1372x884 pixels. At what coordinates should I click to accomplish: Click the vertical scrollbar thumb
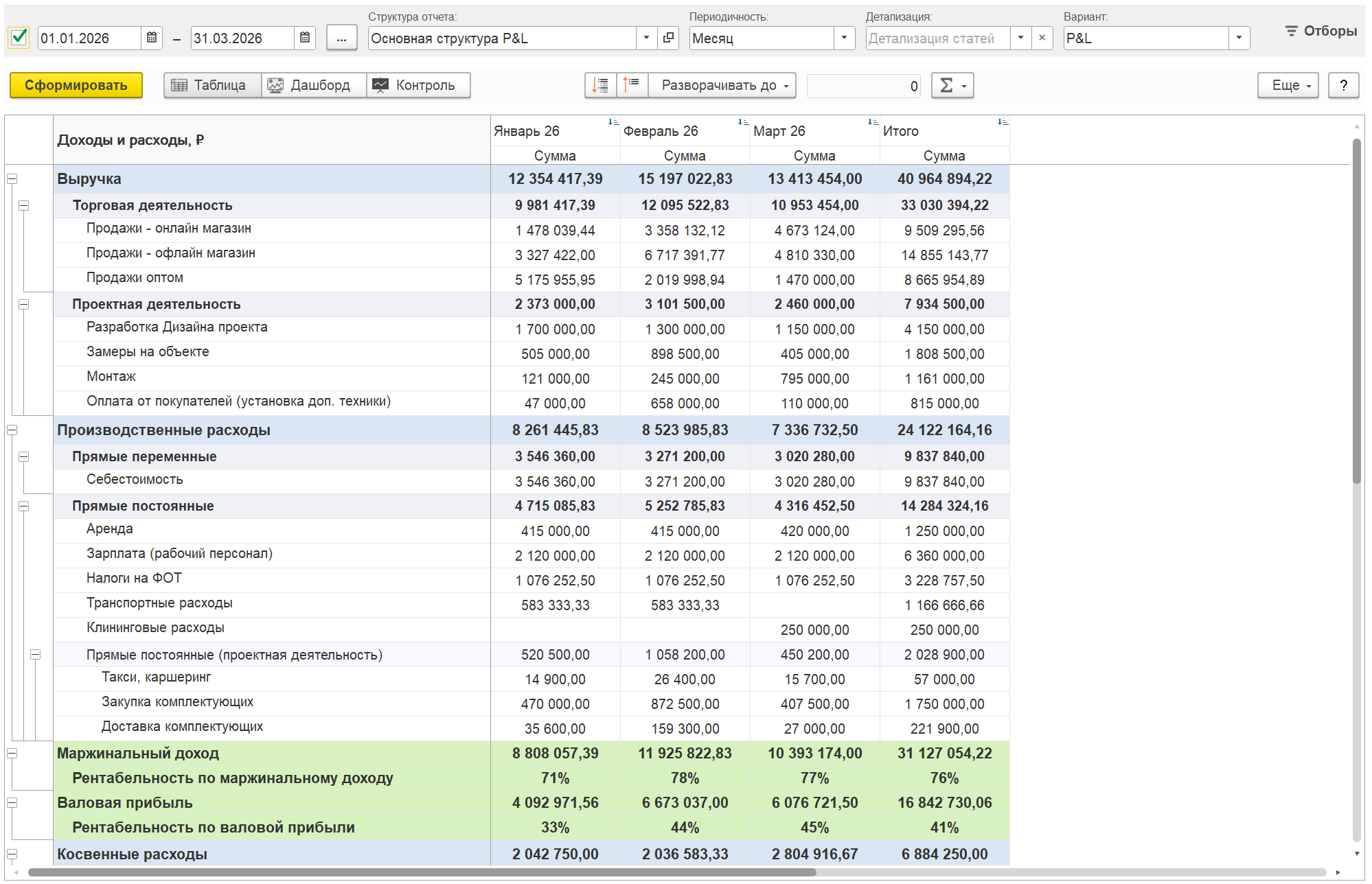[x=1356, y=311]
